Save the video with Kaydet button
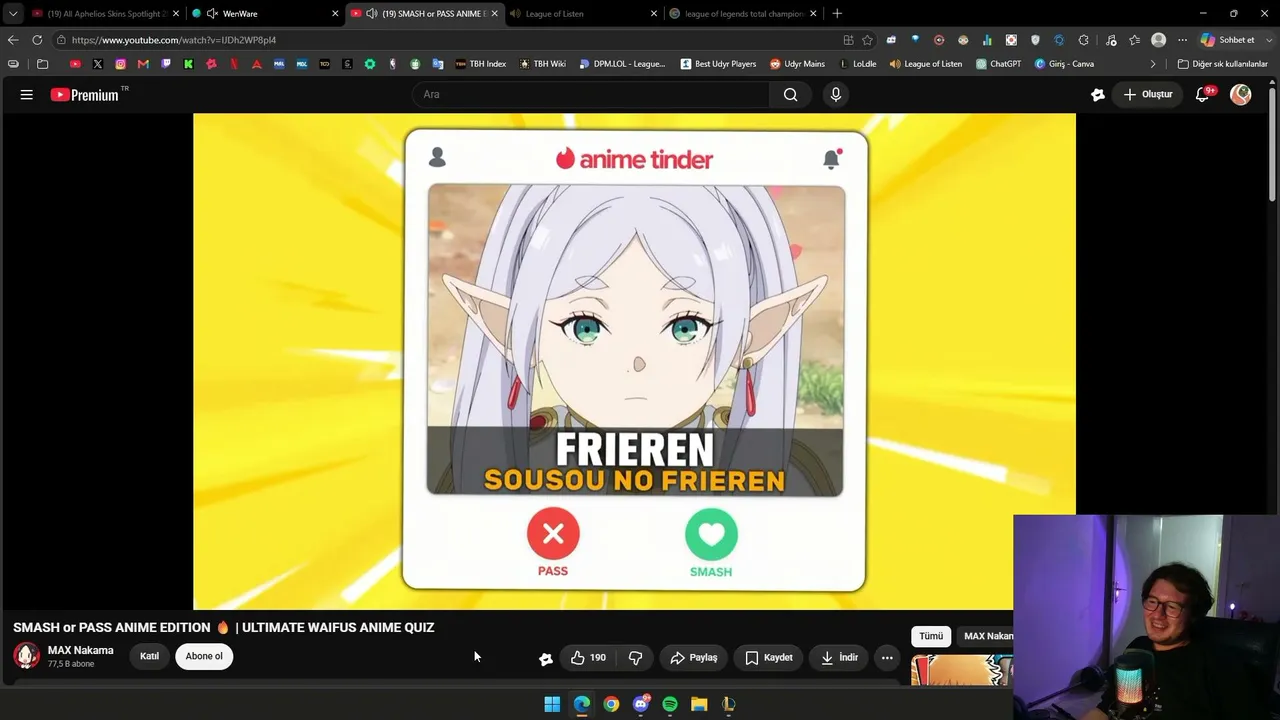The height and width of the screenshot is (720, 1280). tap(768, 658)
